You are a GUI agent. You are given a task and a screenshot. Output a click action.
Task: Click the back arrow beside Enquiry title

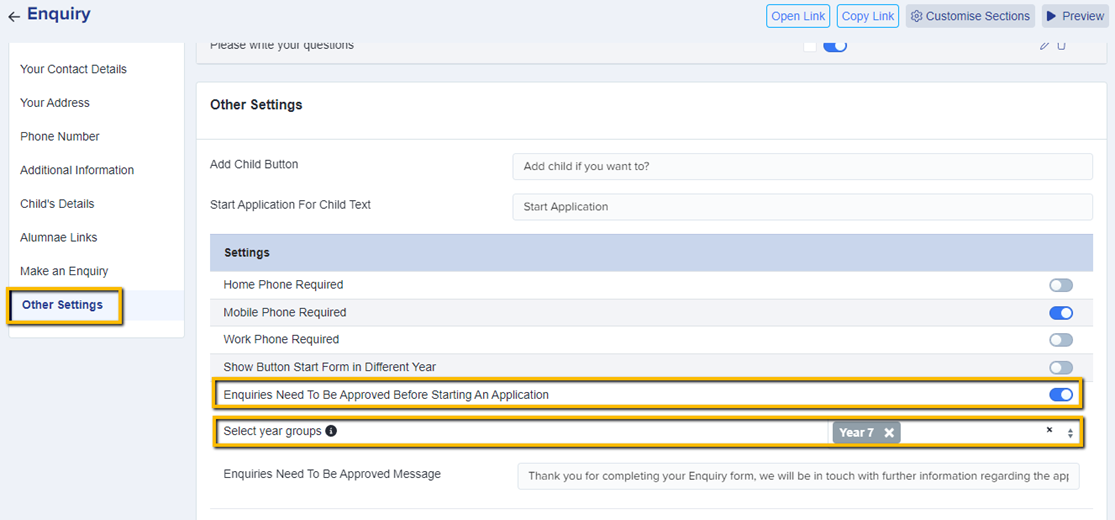pyautogui.click(x=14, y=16)
